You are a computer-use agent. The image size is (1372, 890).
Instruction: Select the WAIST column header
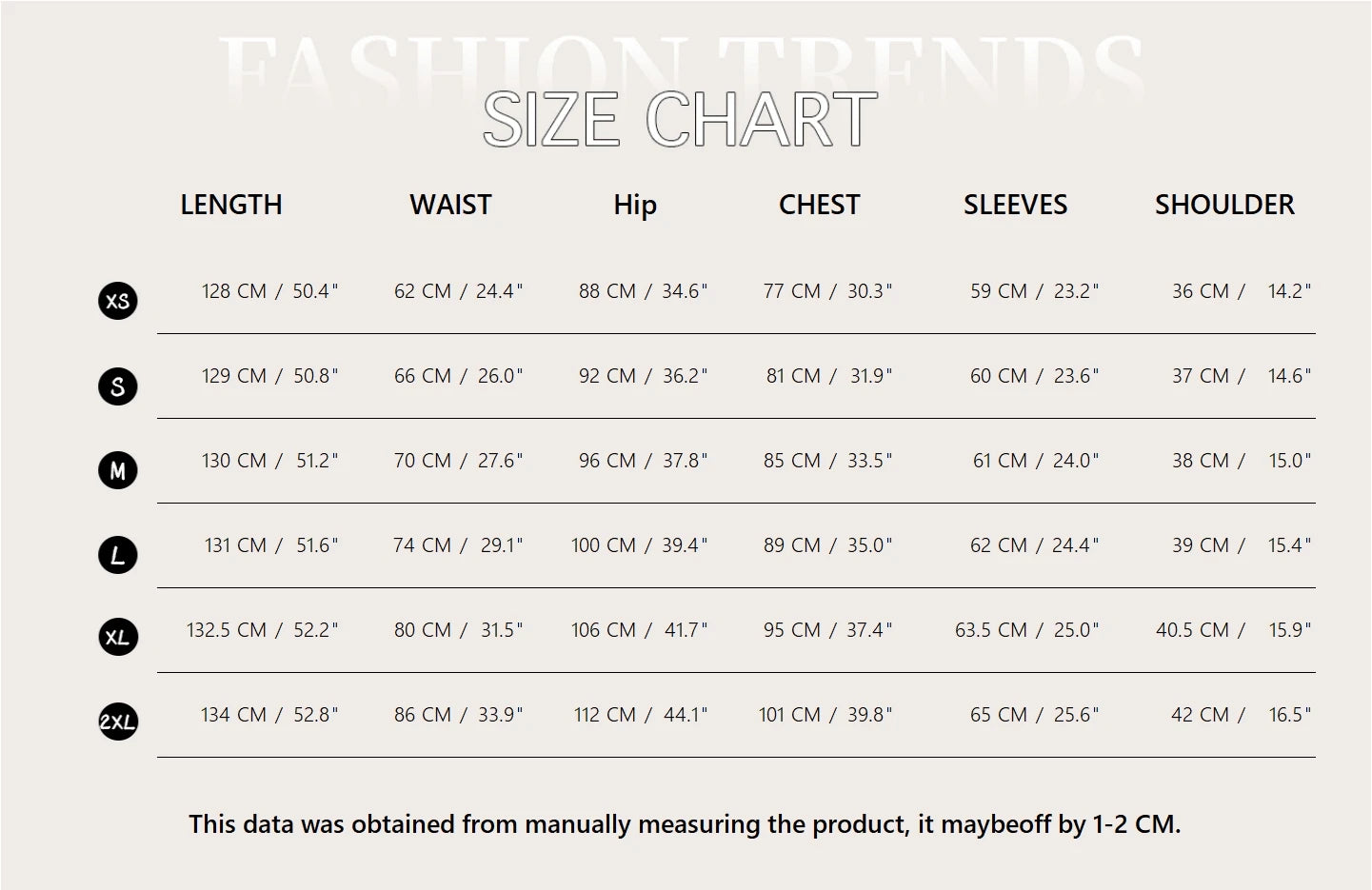[x=450, y=205]
